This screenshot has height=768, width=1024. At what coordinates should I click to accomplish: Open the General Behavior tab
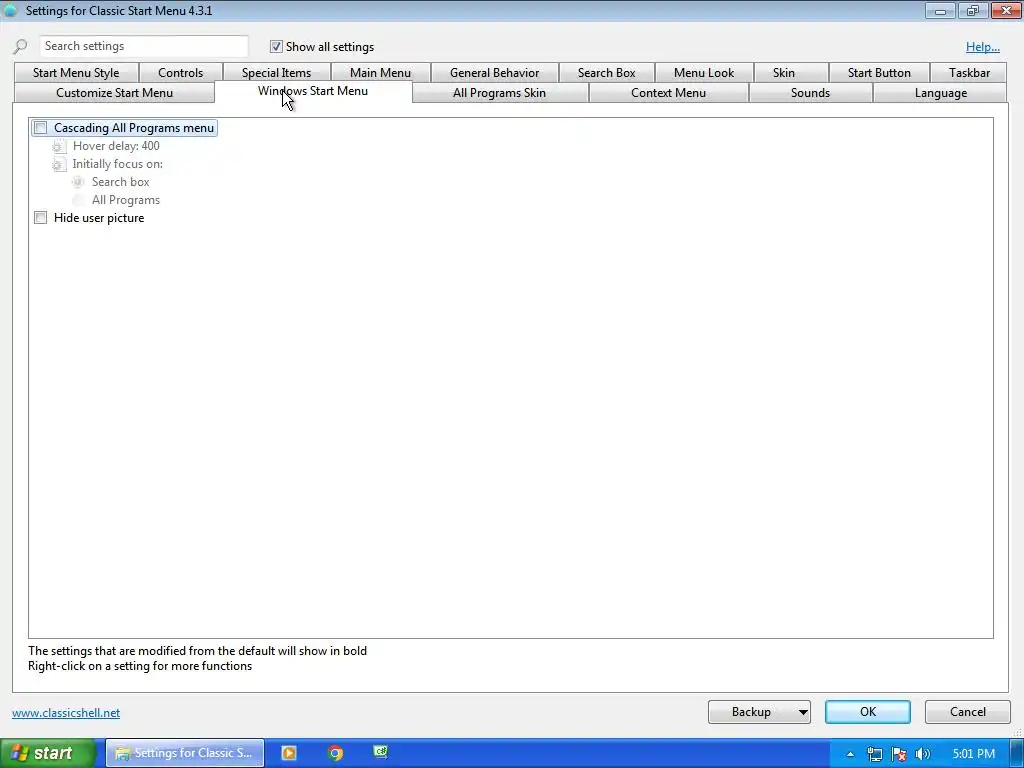tap(494, 72)
